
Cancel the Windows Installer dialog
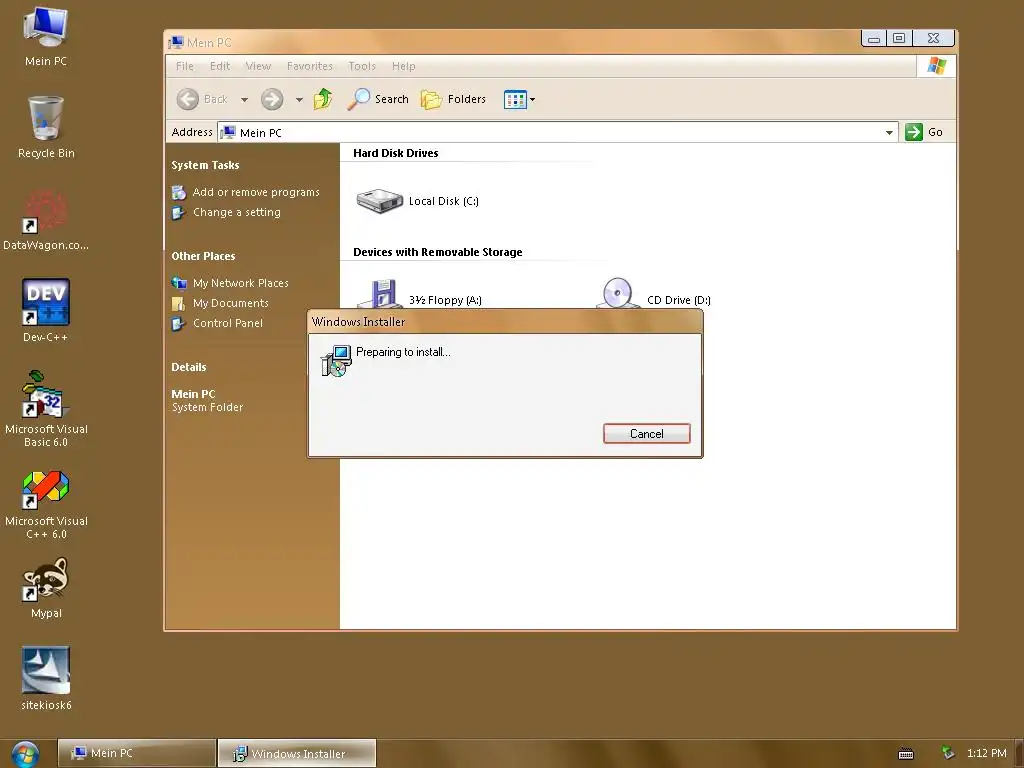(x=647, y=434)
